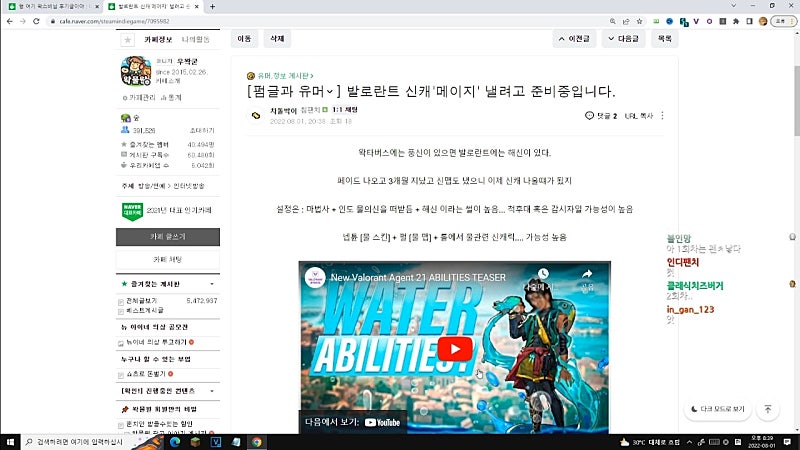This screenshot has height=450, width=800.
Task: Open the Windows Start menu
Action: [x=10, y=442]
